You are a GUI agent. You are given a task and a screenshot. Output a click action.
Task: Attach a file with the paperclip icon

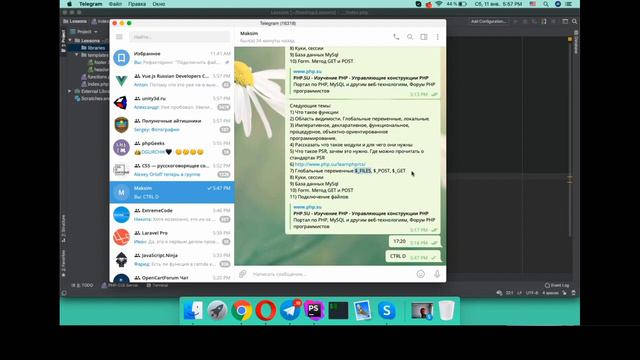(242, 274)
